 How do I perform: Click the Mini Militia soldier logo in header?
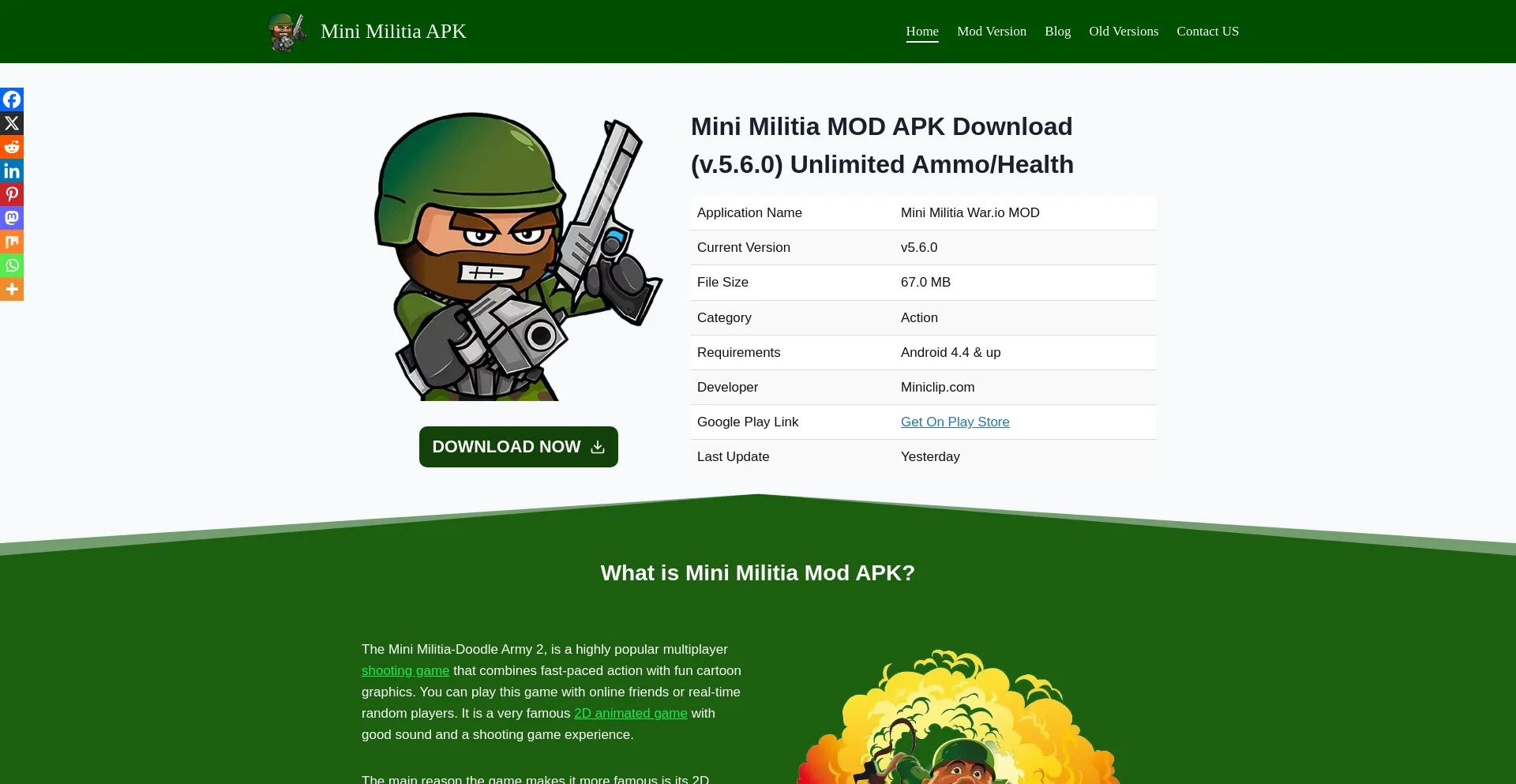[287, 32]
